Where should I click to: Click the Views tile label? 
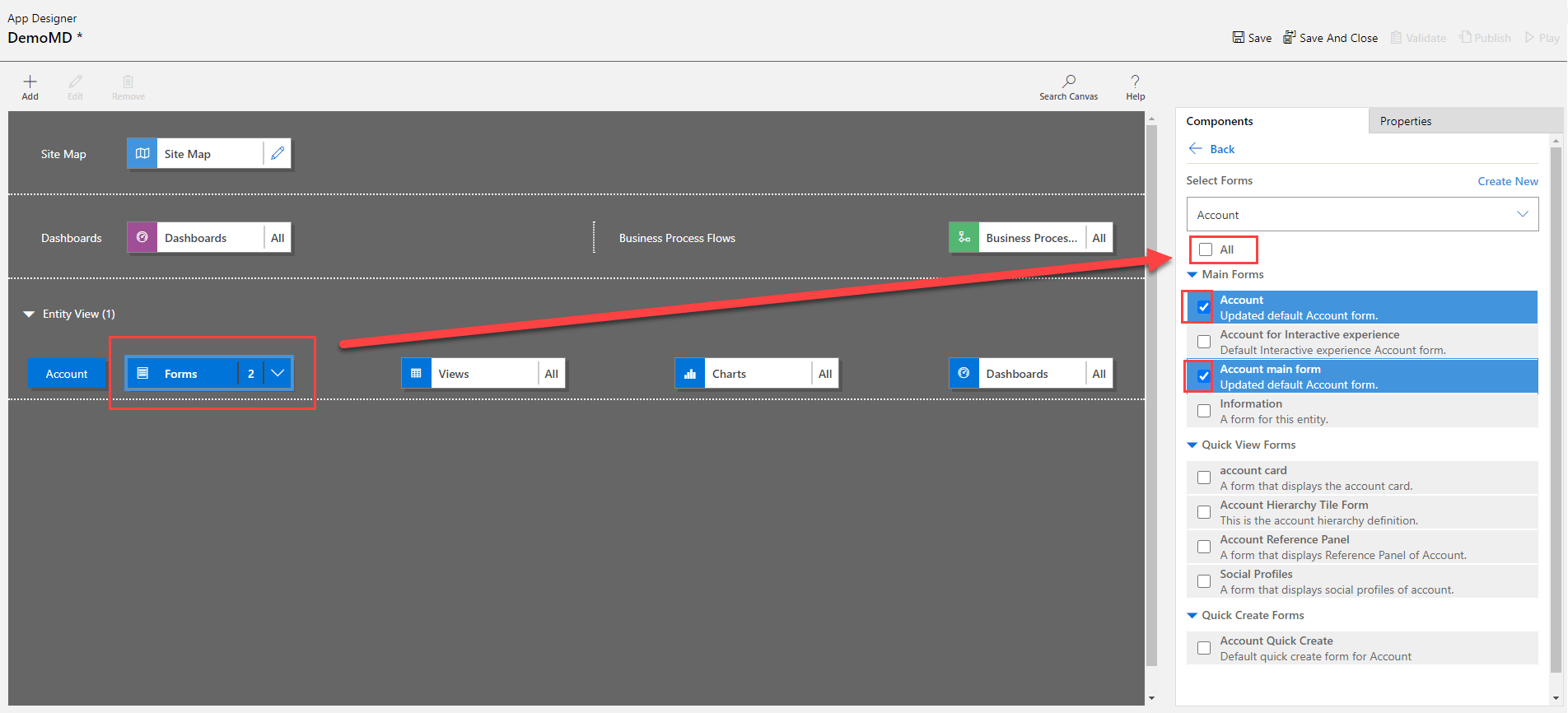[454, 374]
